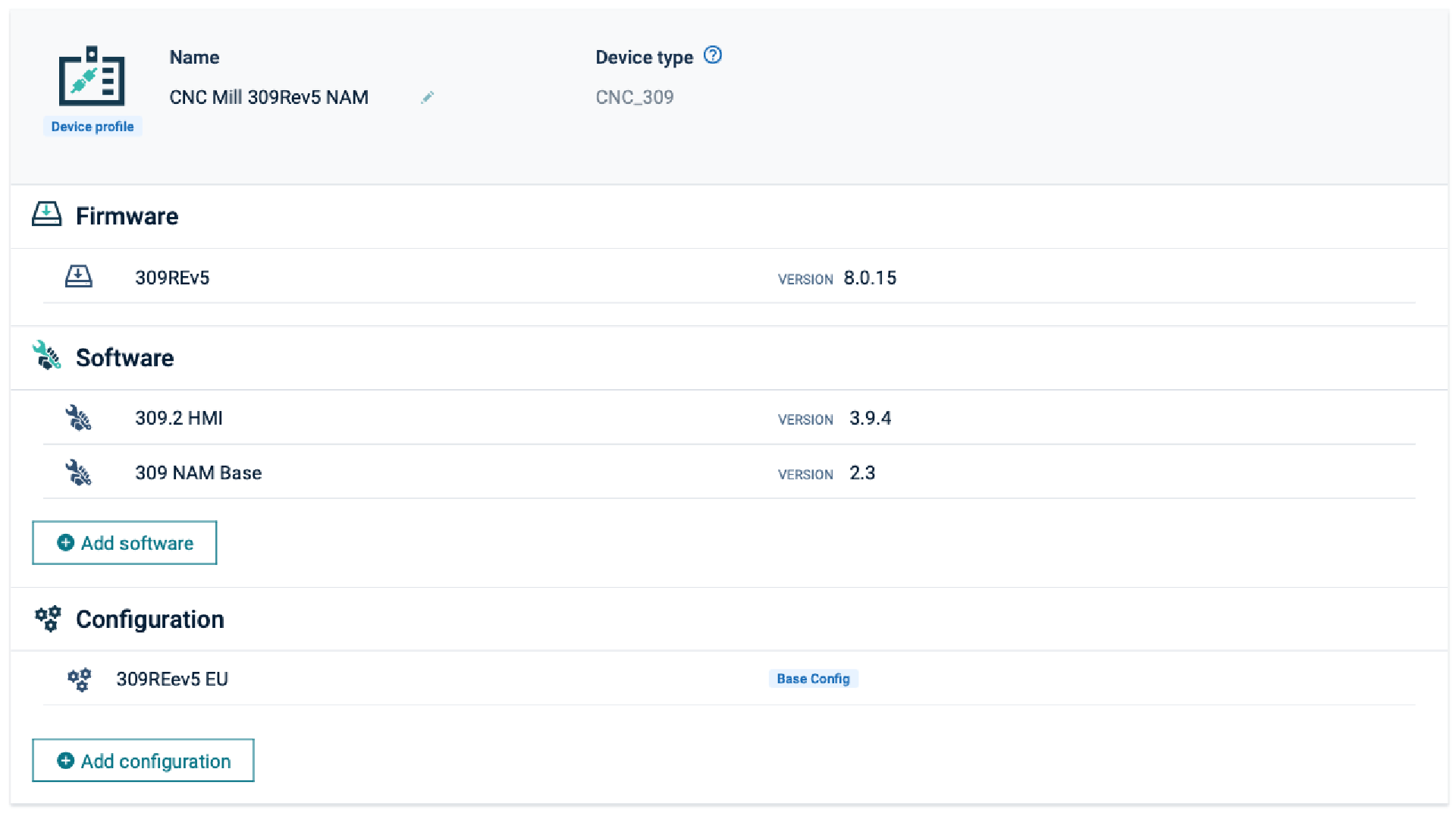Image resolution: width=1456 pixels, height=816 pixels.
Task: Select the 309.2 HMI software icon
Action: coord(79,418)
